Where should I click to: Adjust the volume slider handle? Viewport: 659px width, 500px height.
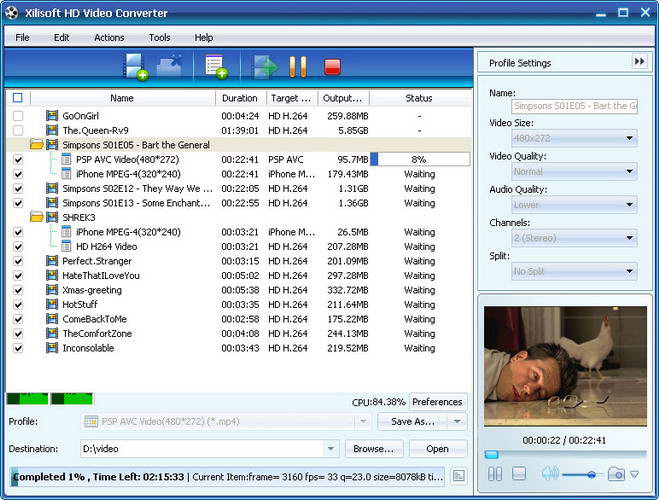tap(591, 474)
